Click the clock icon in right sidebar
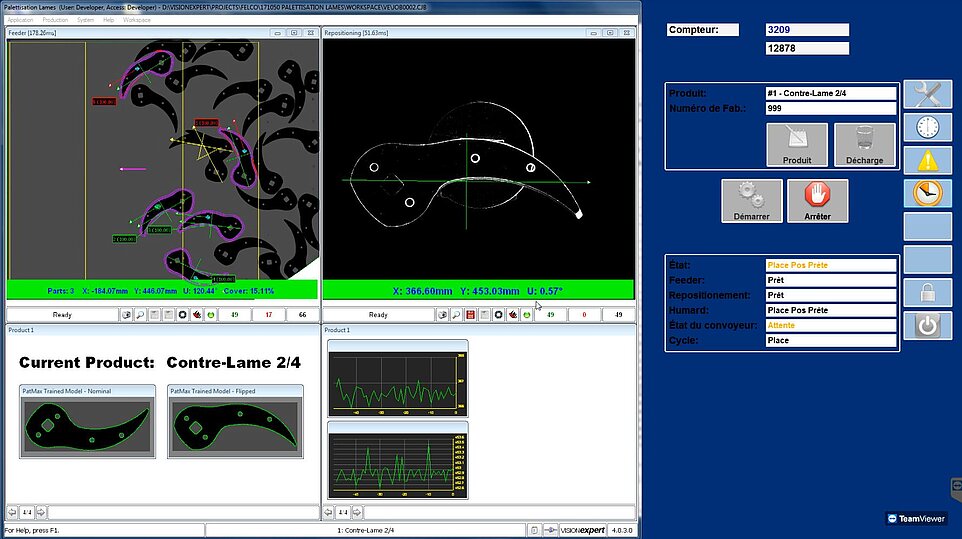 click(x=928, y=128)
